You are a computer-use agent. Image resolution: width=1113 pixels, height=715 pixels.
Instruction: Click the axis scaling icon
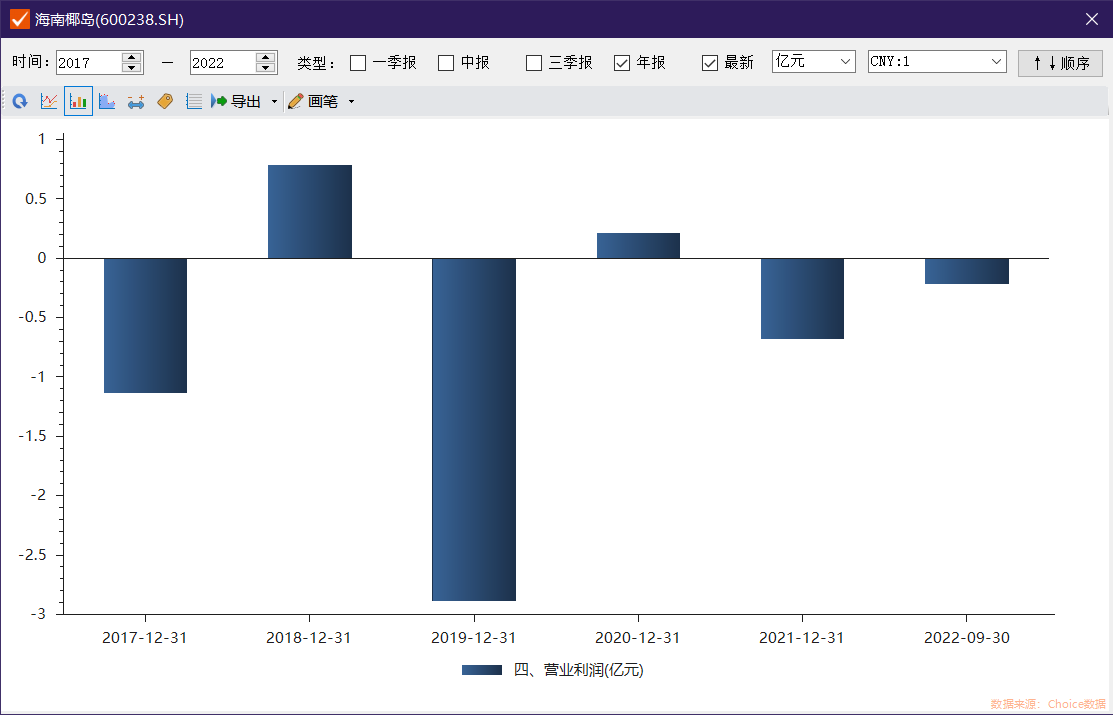(136, 101)
